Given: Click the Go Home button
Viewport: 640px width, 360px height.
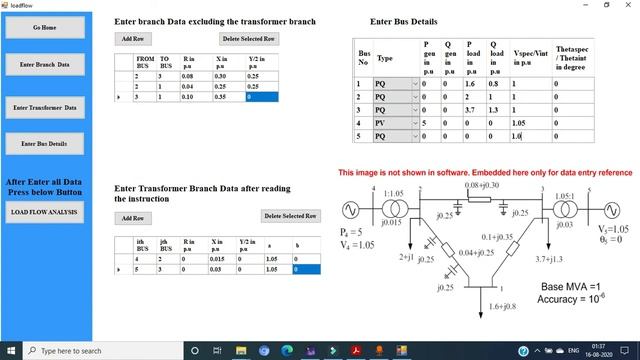Looking at the screenshot, I should (x=45, y=27).
